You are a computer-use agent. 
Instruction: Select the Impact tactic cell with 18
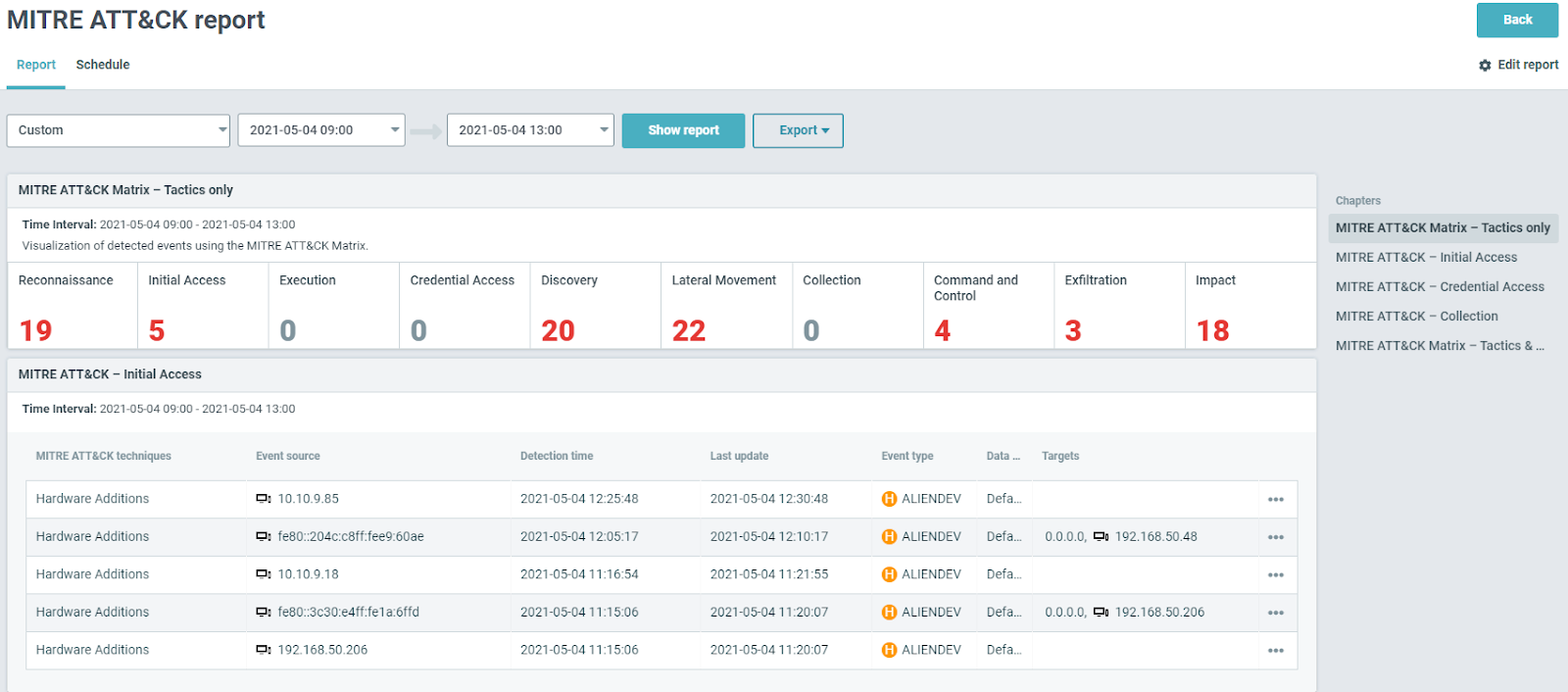pyautogui.click(x=1250, y=305)
